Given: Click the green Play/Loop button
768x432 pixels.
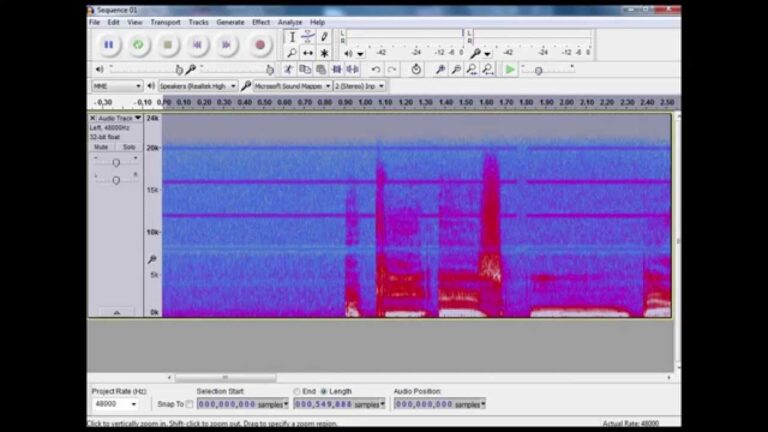Looking at the screenshot, I should pyautogui.click(x=138, y=45).
